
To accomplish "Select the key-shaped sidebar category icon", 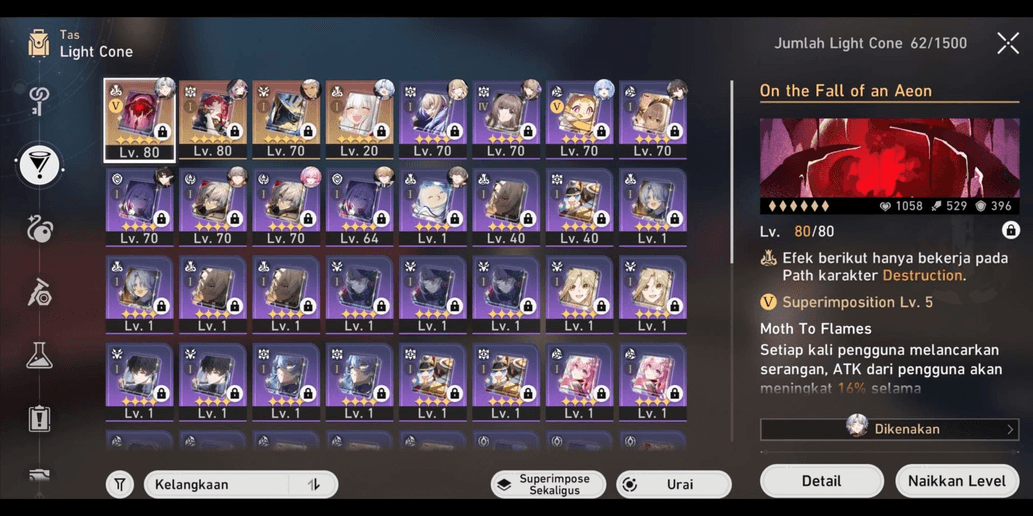I will (38, 100).
